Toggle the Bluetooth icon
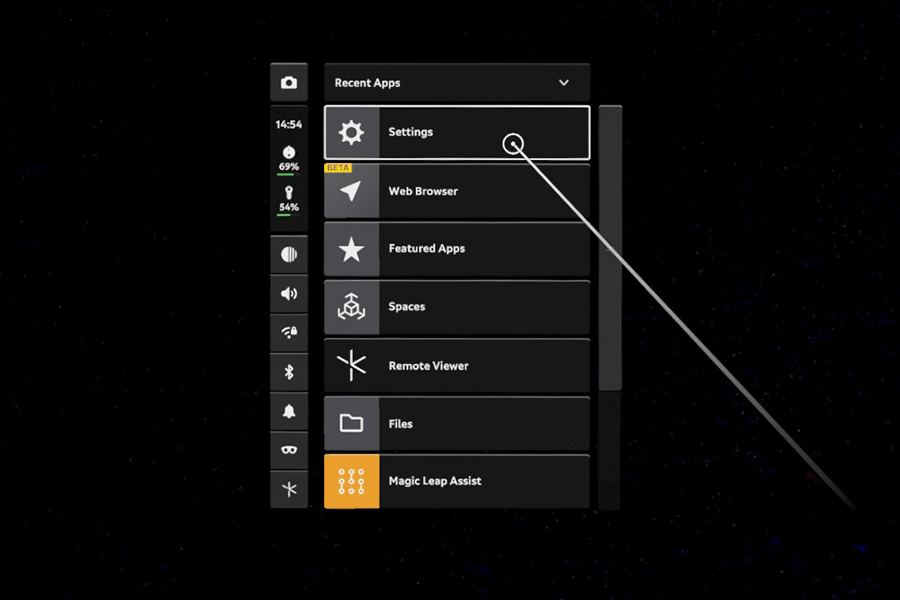 [289, 372]
